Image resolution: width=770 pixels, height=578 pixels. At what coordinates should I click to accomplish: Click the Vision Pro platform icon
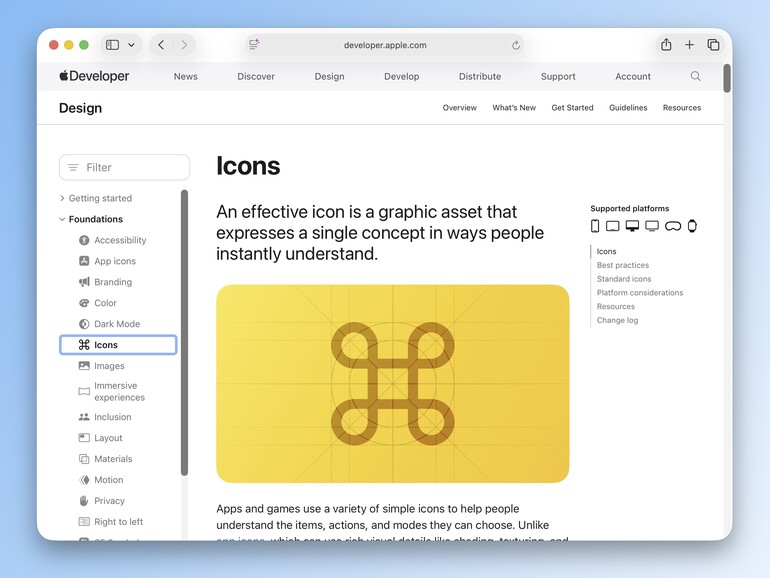pos(673,226)
